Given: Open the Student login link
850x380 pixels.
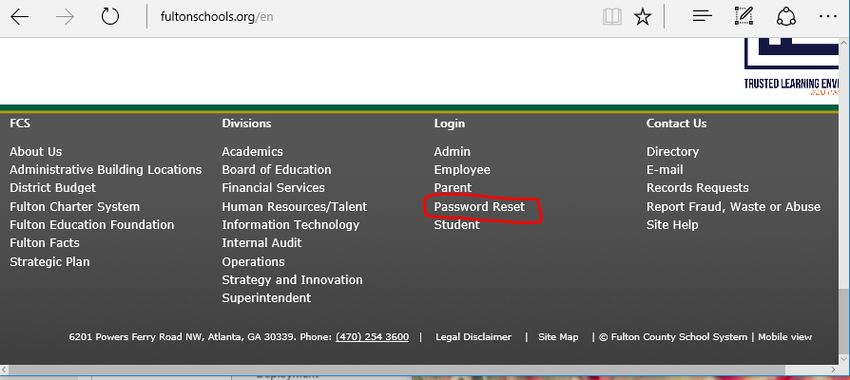Looking at the screenshot, I should click(456, 224).
